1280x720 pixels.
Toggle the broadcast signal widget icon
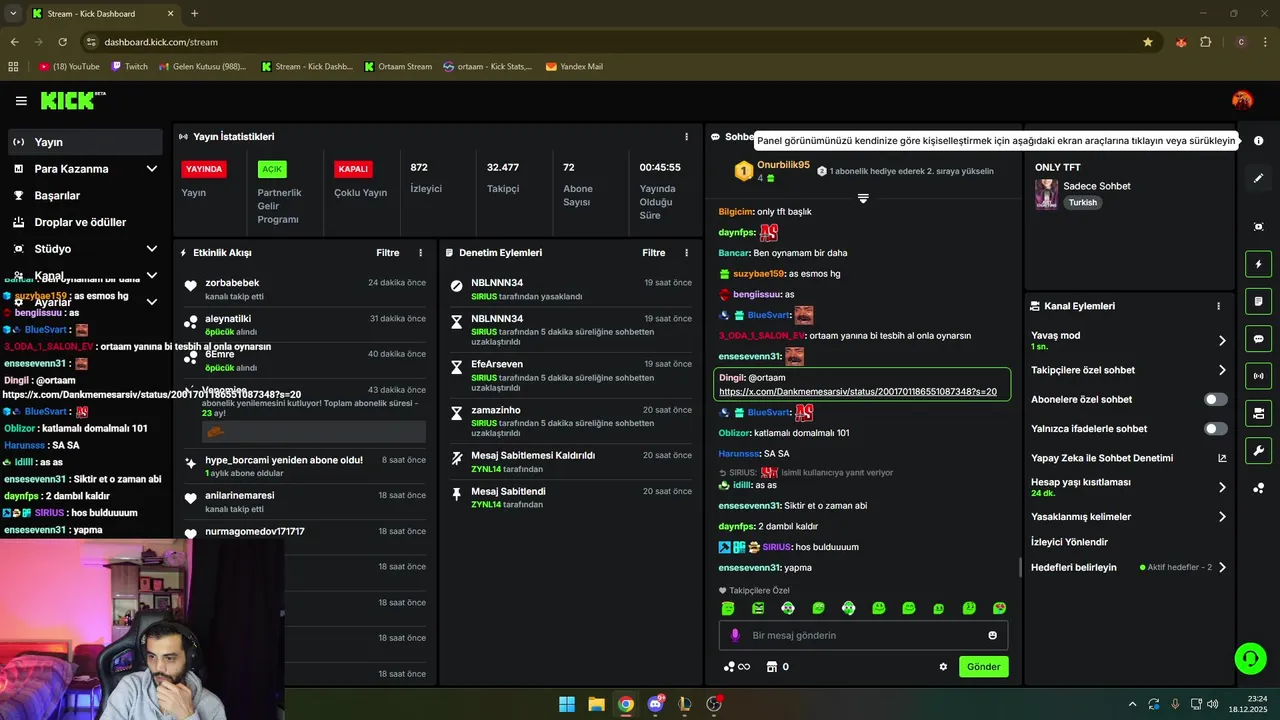click(1258, 376)
